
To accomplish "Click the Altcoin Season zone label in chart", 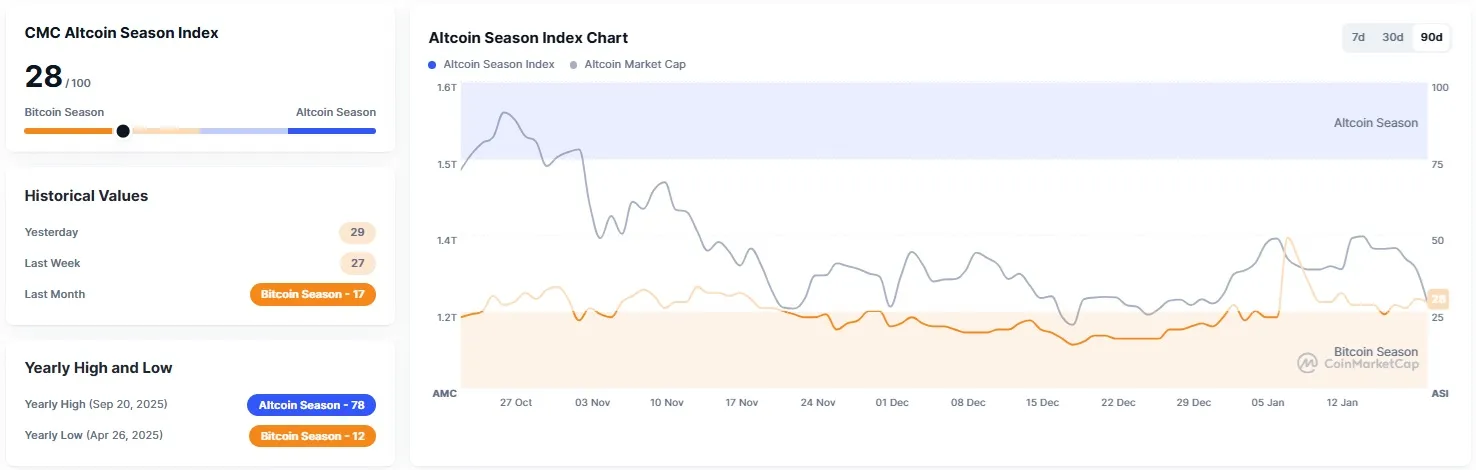I will [1375, 123].
